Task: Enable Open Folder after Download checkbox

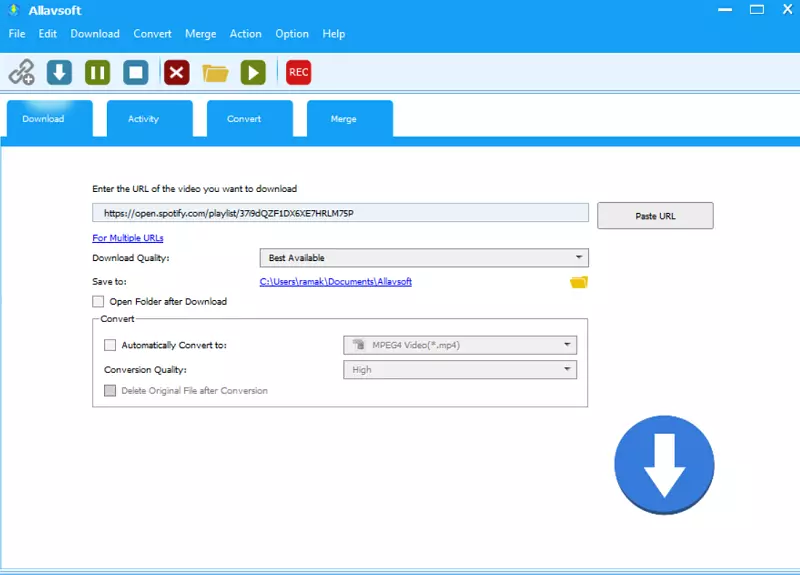Action: coord(98,301)
